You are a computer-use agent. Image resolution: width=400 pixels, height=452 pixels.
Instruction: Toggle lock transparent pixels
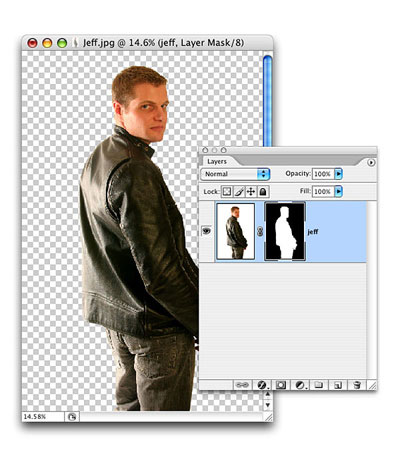[x=227, y=192]
